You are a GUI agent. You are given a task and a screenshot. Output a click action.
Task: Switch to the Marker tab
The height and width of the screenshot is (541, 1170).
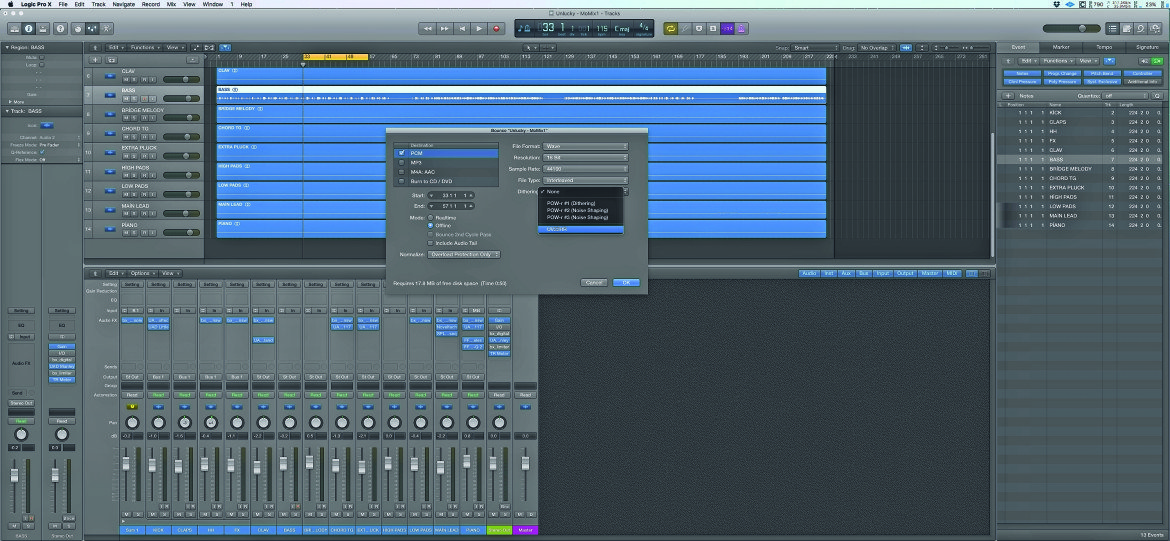(1061, 47)
